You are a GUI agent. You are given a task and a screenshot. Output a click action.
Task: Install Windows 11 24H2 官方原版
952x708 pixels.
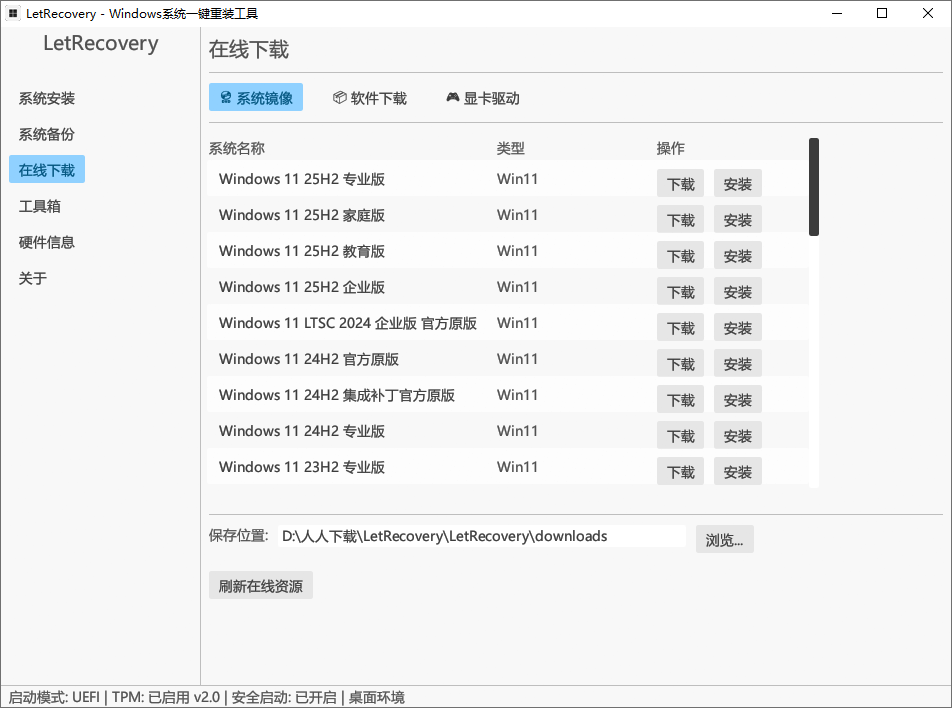737,363
